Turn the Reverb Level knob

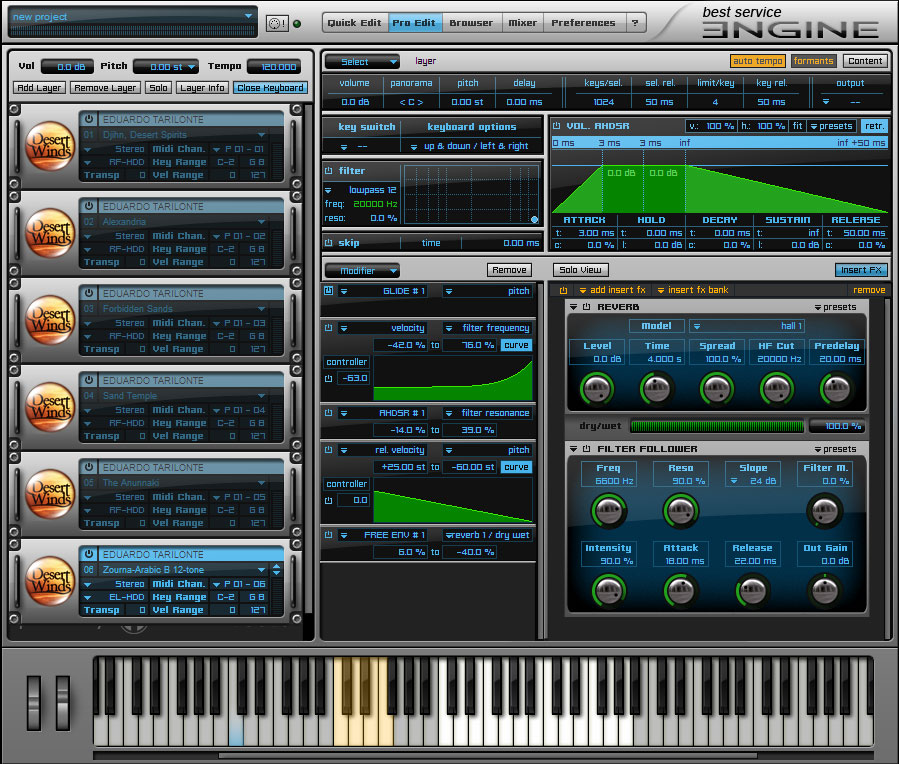click(597, 389)
